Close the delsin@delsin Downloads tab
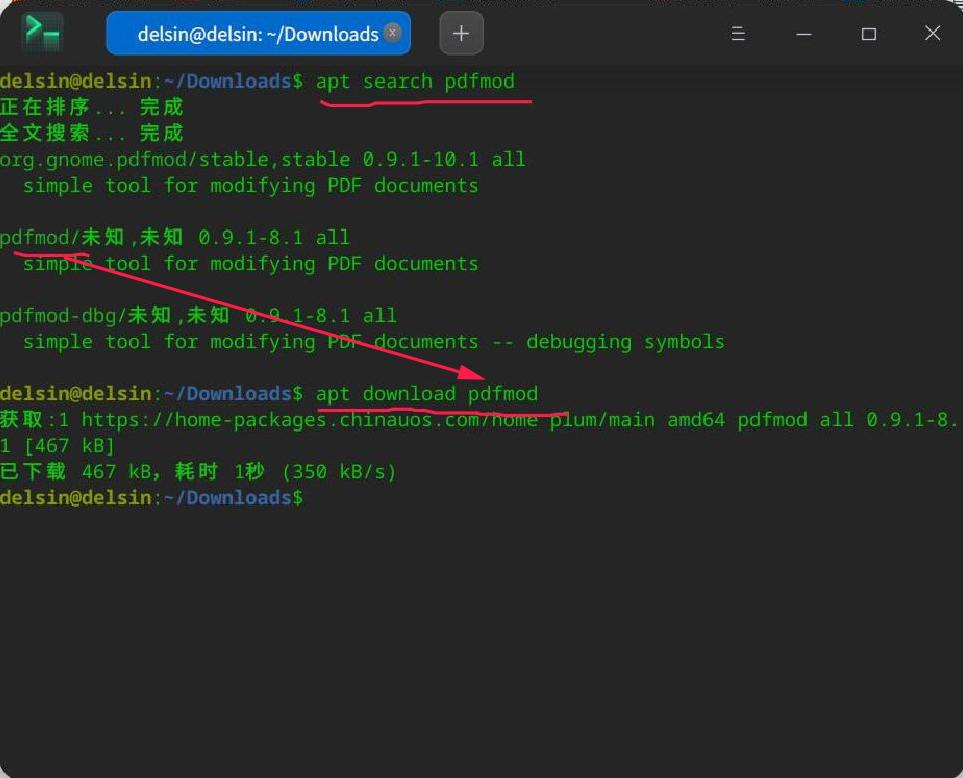 tap(393, 33)
